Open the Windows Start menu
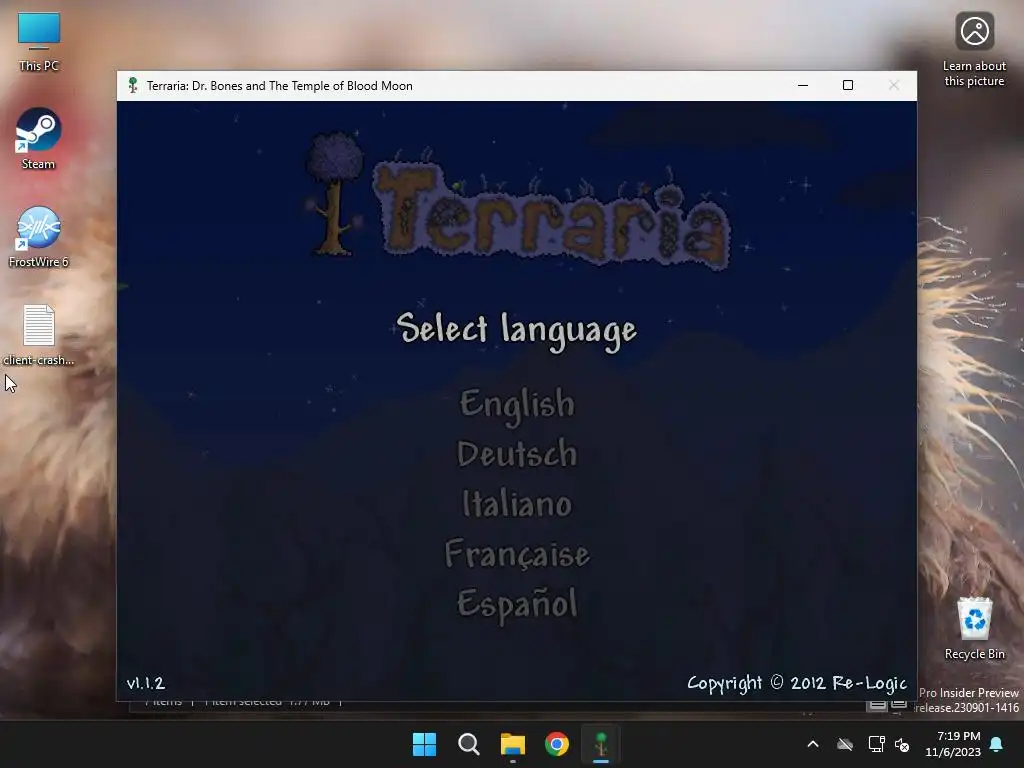 pyautogui.click(x=424, y=744)
